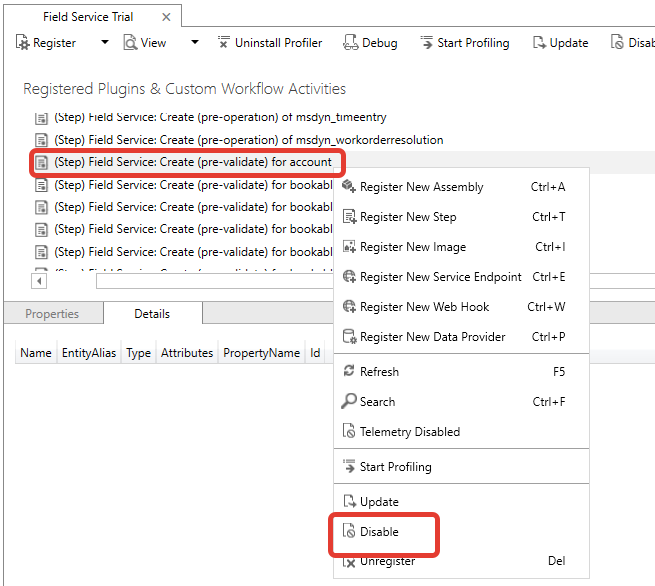This screenshot has height=586, width=655.
Task: Click the Web Hook globe icon
Action: [349, 307]
